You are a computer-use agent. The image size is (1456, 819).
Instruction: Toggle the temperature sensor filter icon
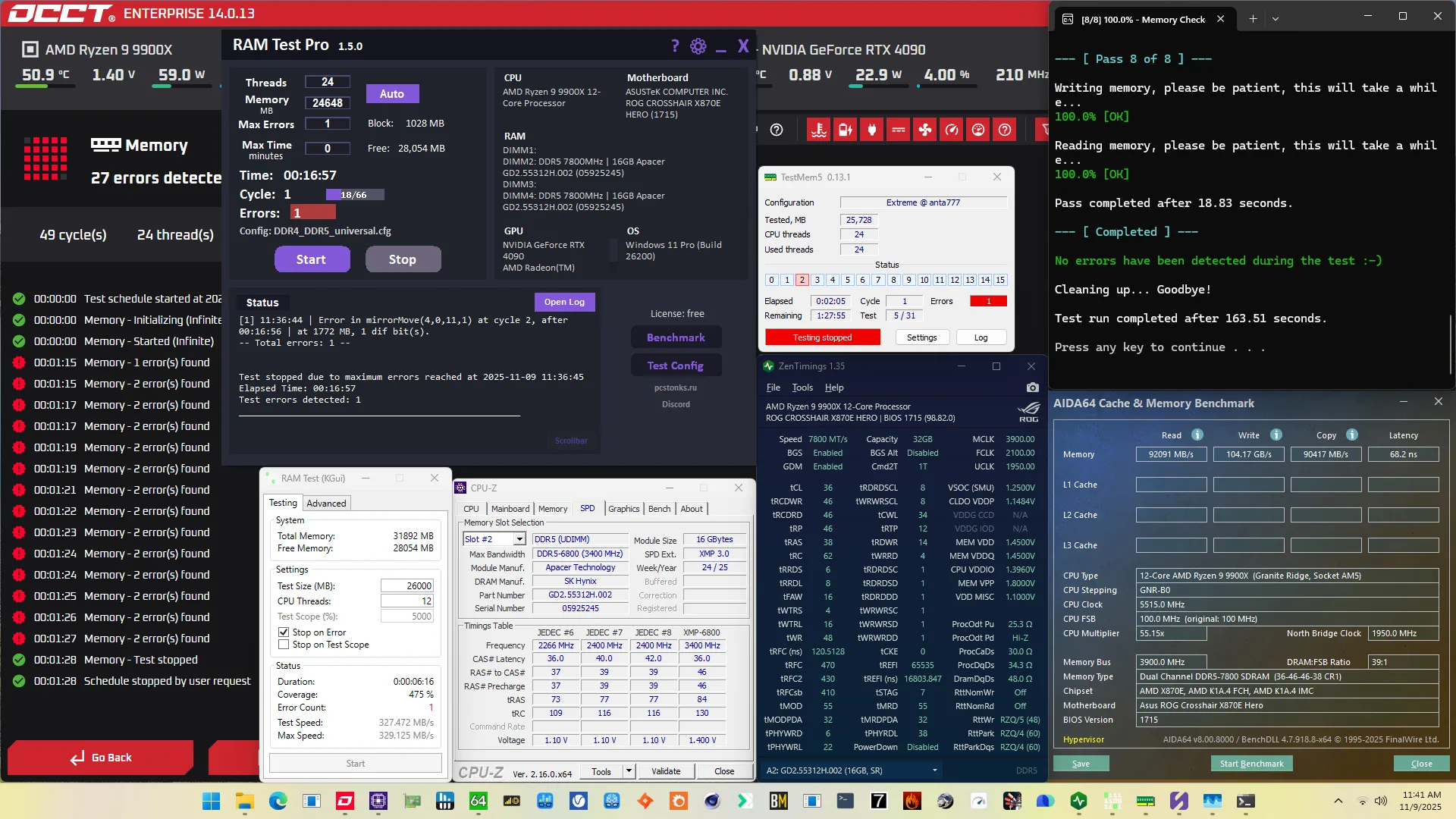[x=819, y=130]
